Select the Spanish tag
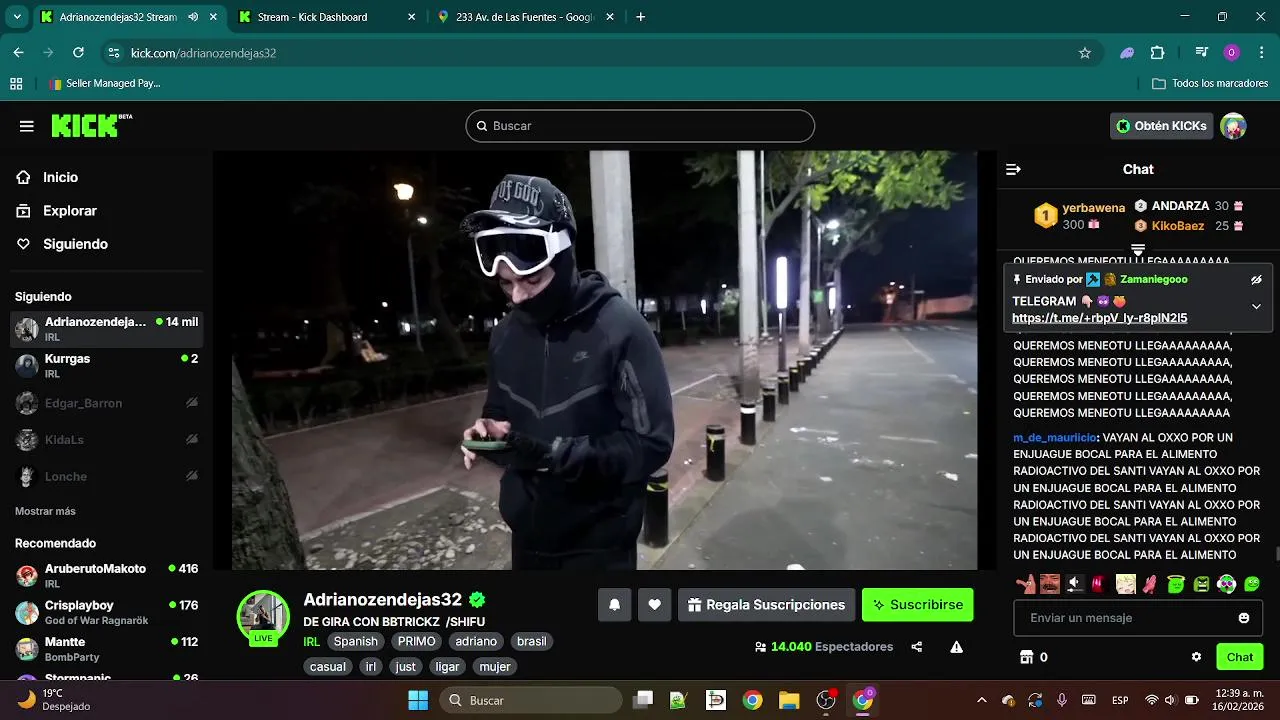Viewport: 1280px width, 720px height. pyautogui.click(x=356, y=642)
